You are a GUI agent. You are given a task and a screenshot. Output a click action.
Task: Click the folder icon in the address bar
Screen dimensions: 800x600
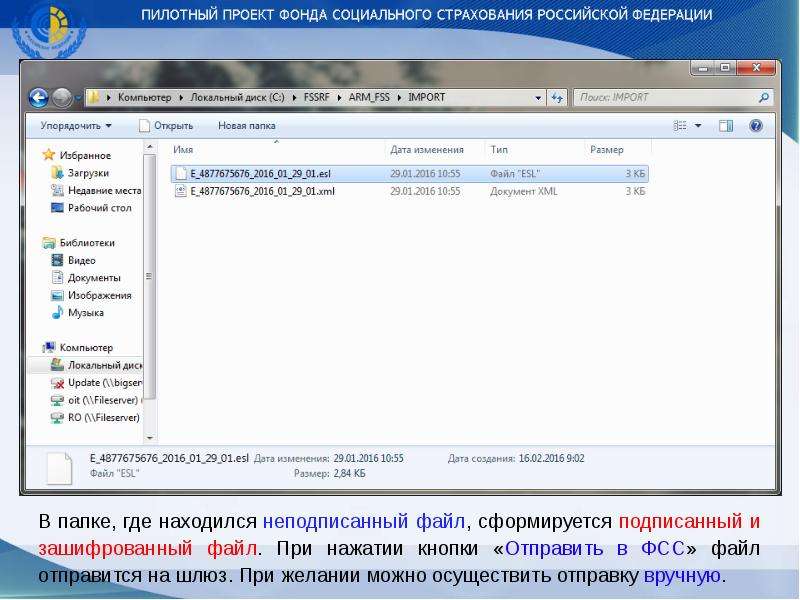[93, 97]
